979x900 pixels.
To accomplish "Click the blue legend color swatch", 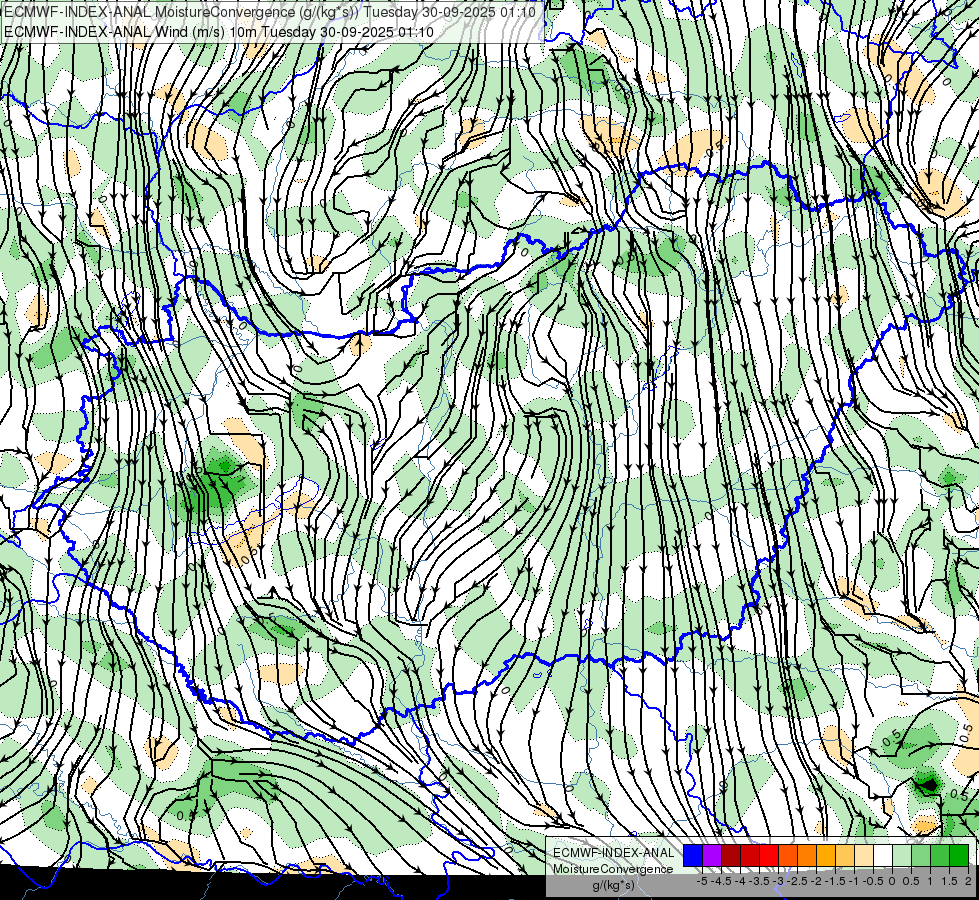I will (693, 855).
